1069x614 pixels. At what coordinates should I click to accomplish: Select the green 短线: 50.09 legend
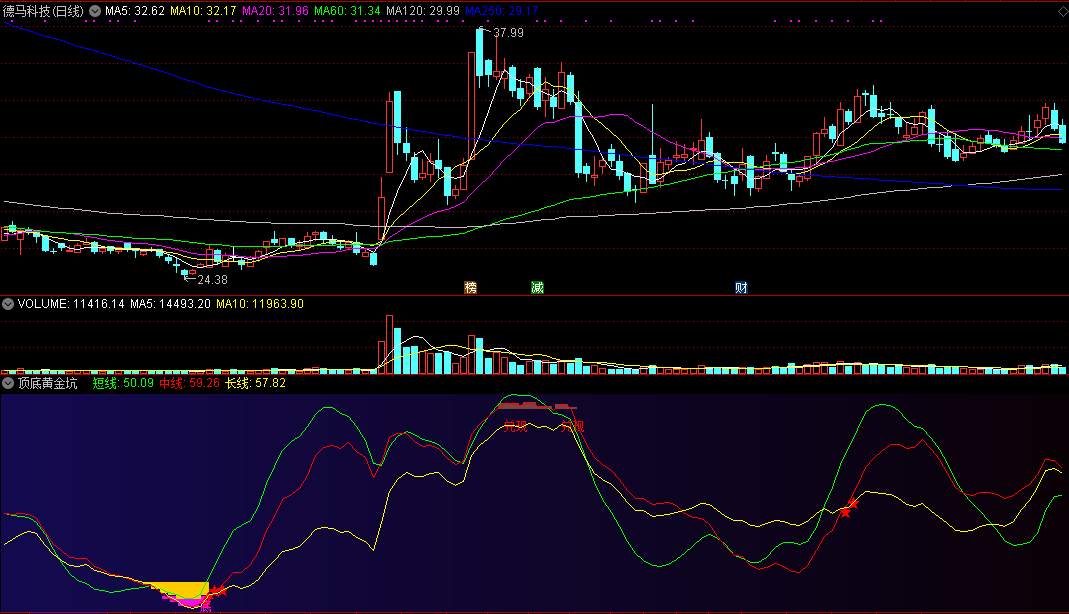[x=123, y=383]
